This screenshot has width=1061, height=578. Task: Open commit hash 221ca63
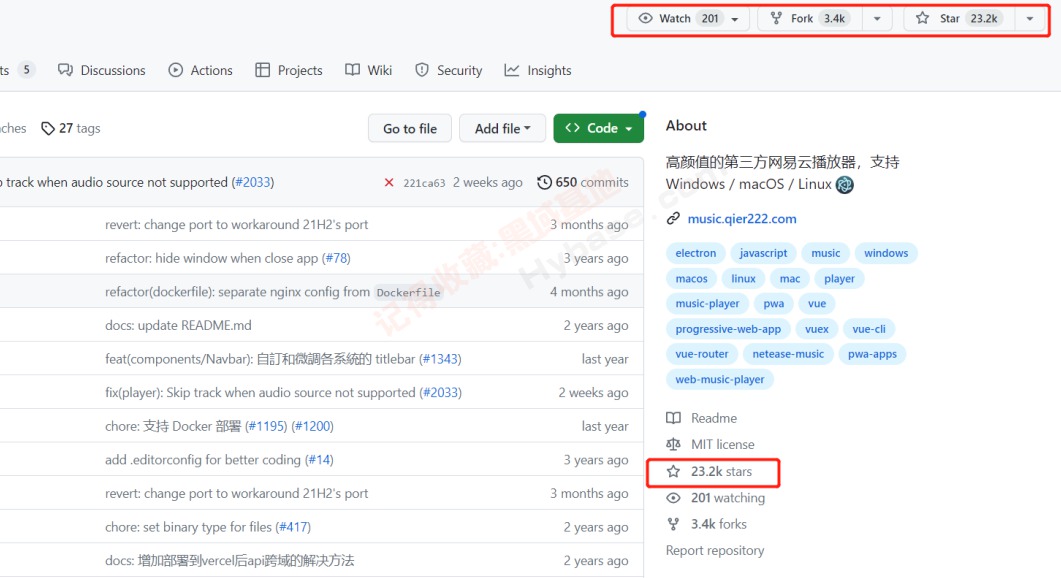click(x=424, y=183)
